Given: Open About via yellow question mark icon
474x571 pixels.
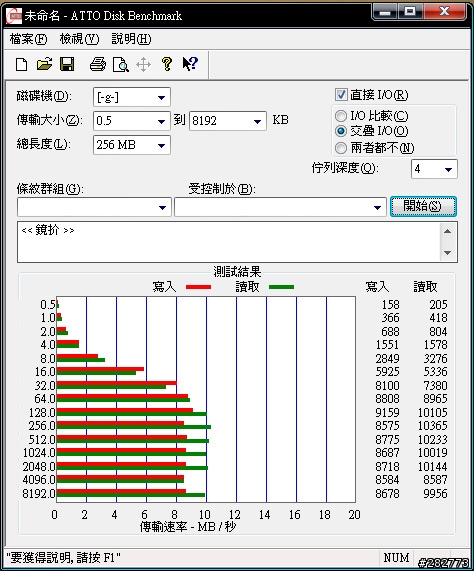Looking at the screenshot, I should (x=167, y=64).
